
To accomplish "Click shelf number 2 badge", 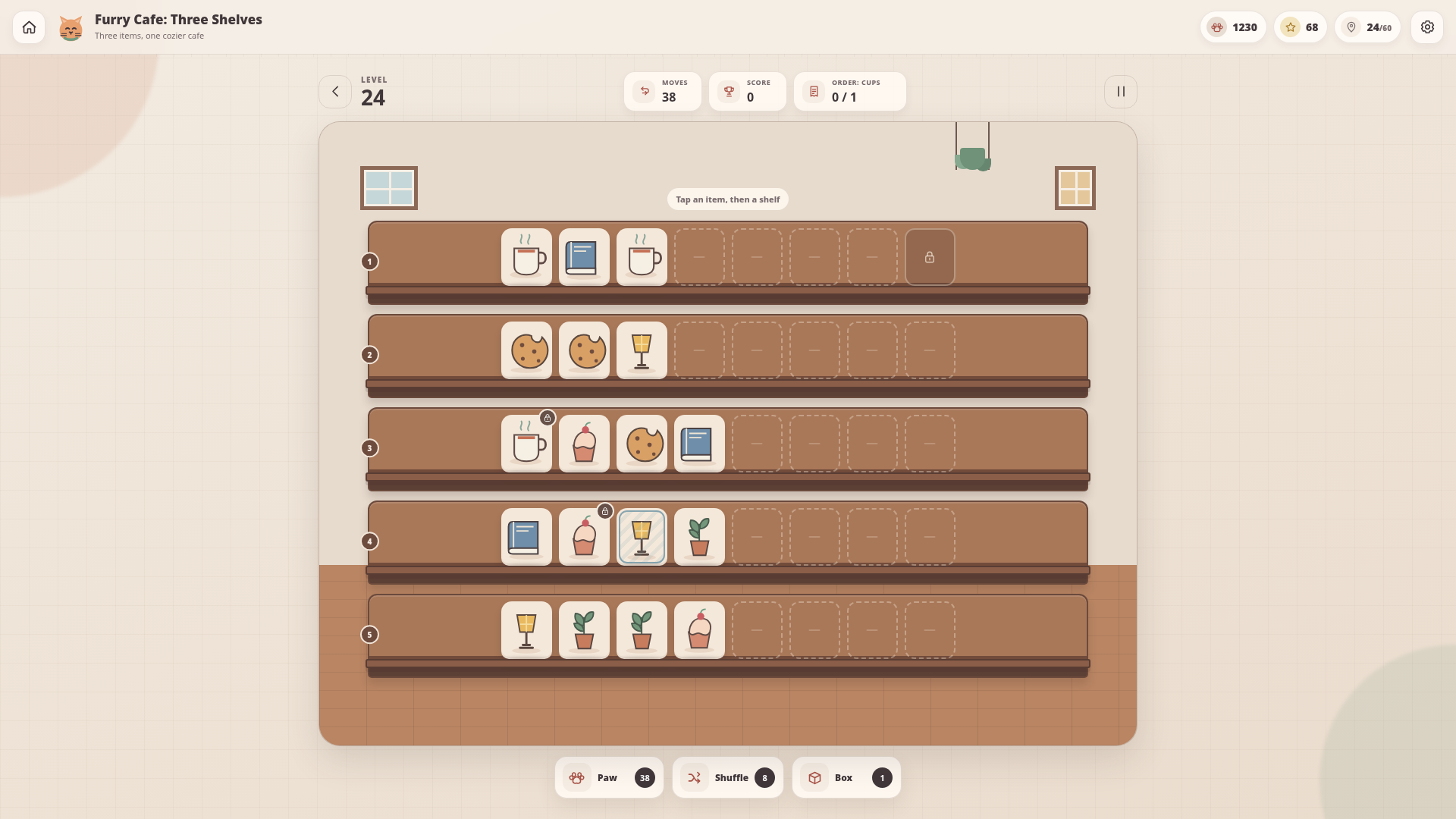I will tap(369, 355).
